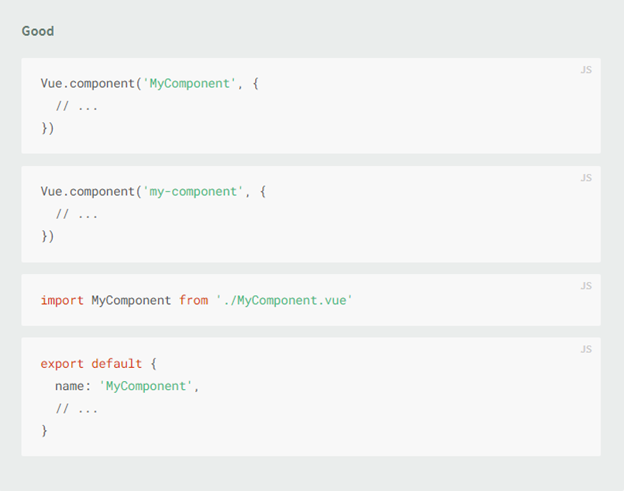The image size is (624, 491).
Task: Click the MyComponent identifier after import
Action: 131,300
